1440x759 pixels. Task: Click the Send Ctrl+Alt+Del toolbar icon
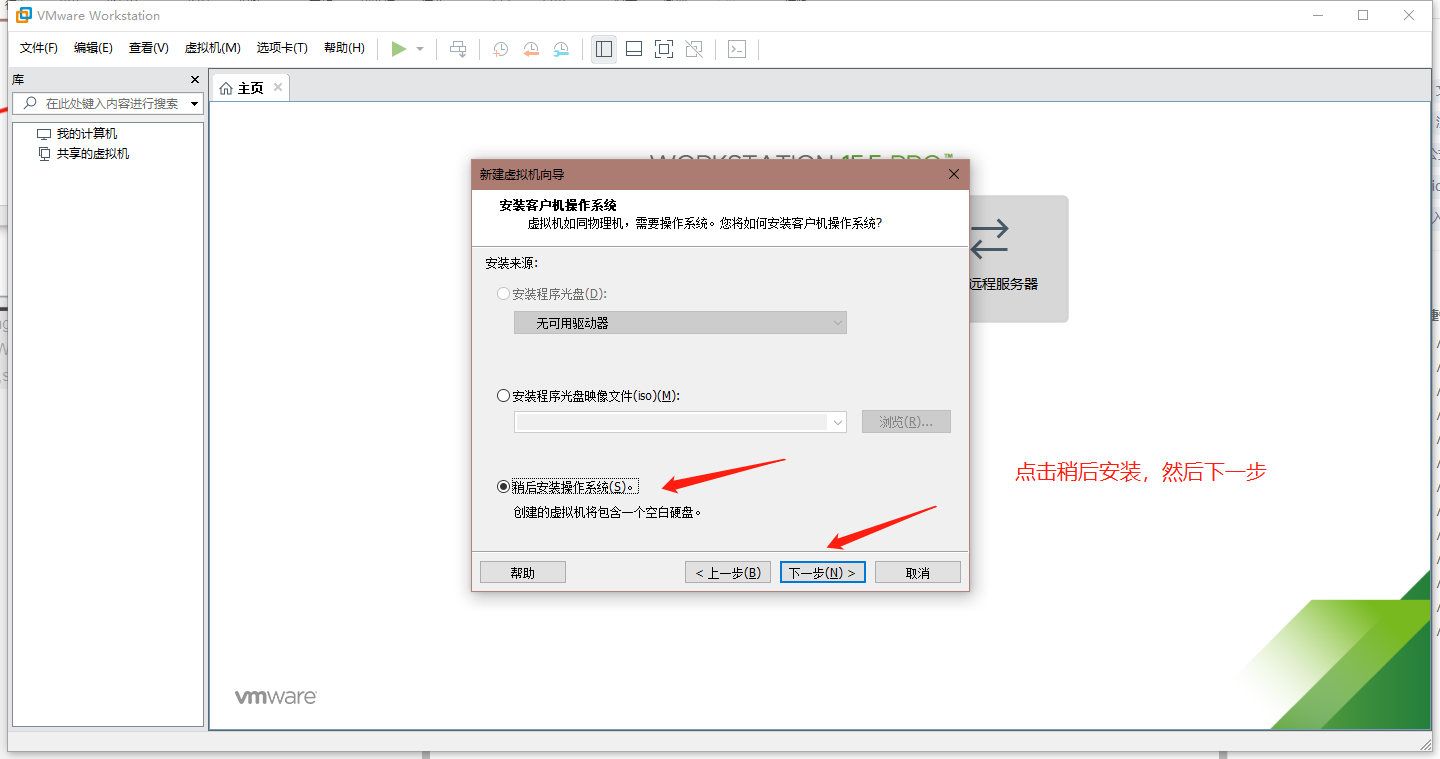tap(458, 49)
